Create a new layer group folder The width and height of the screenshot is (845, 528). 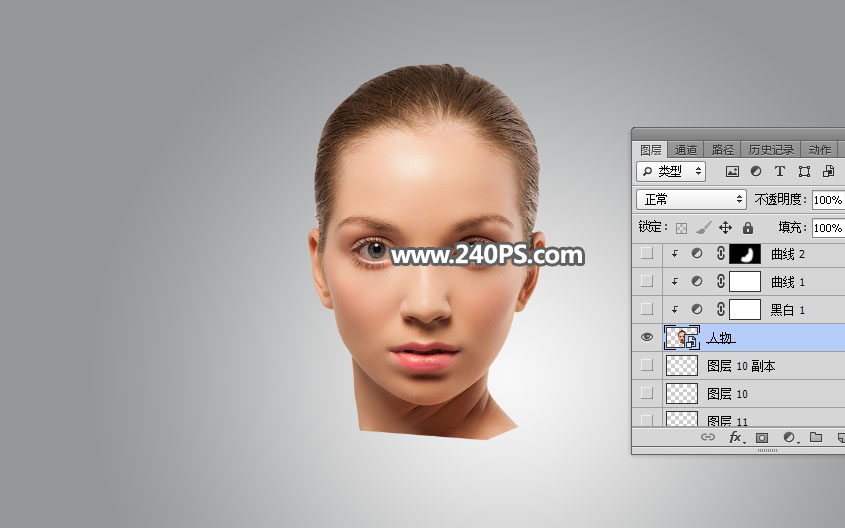tap(816, 438)
